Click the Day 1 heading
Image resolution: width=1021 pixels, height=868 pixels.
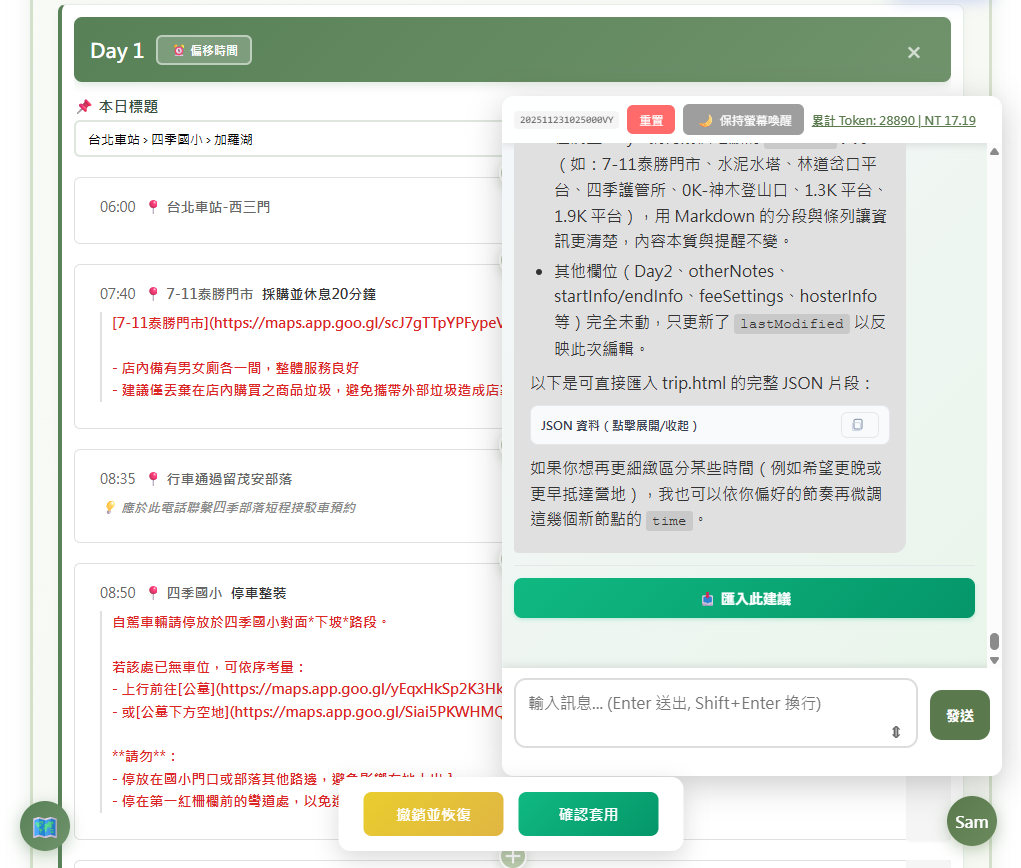point(117,50)
